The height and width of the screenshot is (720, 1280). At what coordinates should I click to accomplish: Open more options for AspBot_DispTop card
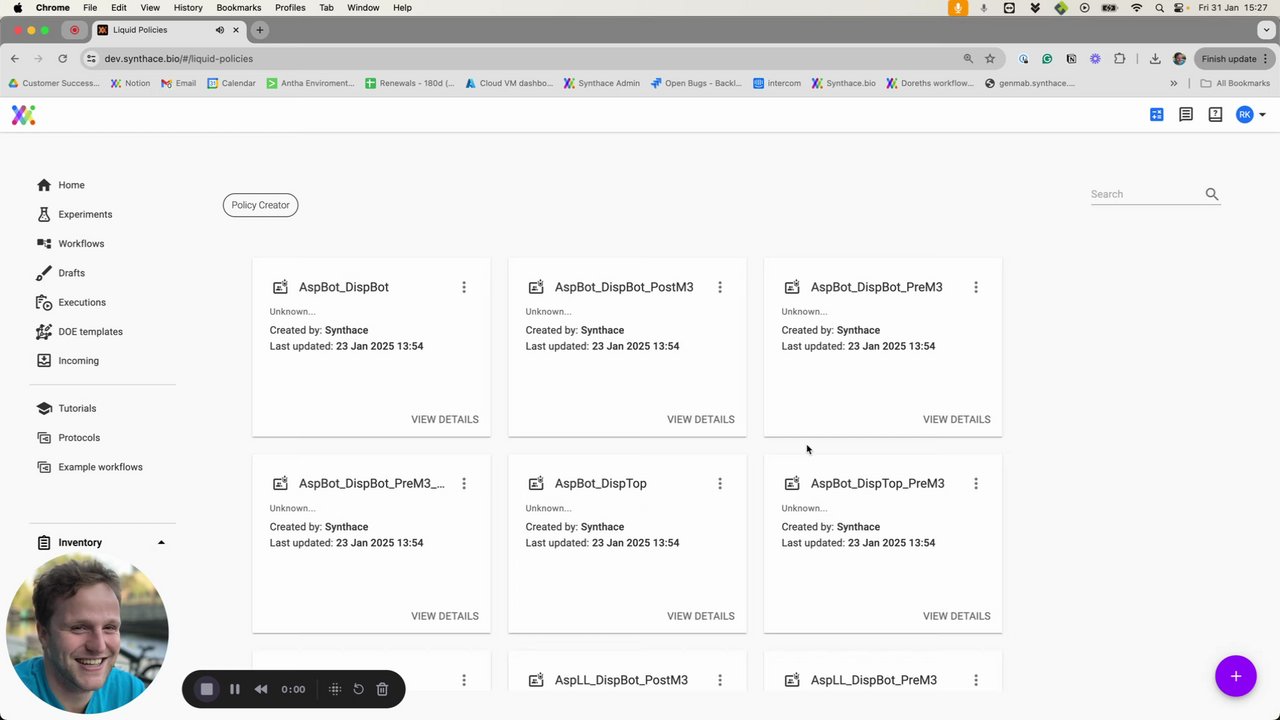click(x=720, y=484)
